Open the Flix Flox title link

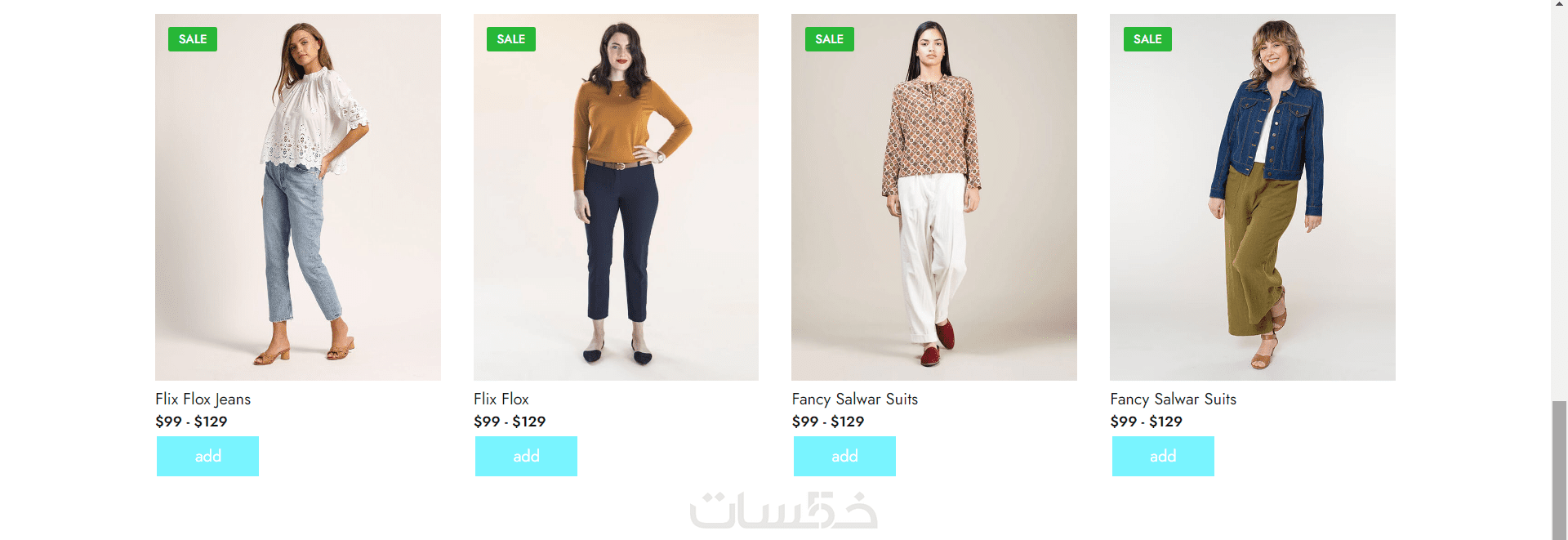(x=501, y=399)
